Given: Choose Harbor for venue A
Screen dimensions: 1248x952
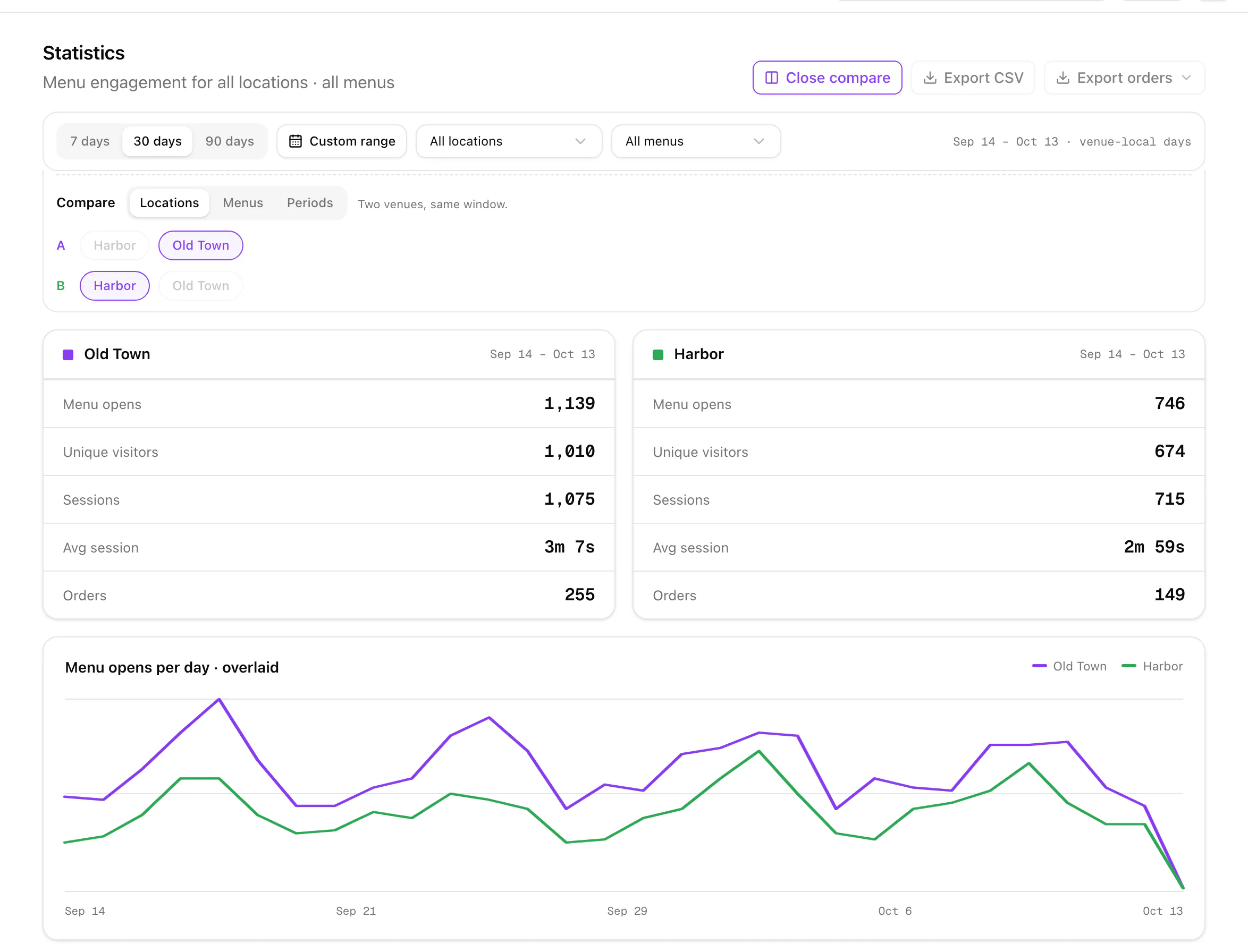Looking at the screenshot, I should (114, 245).
